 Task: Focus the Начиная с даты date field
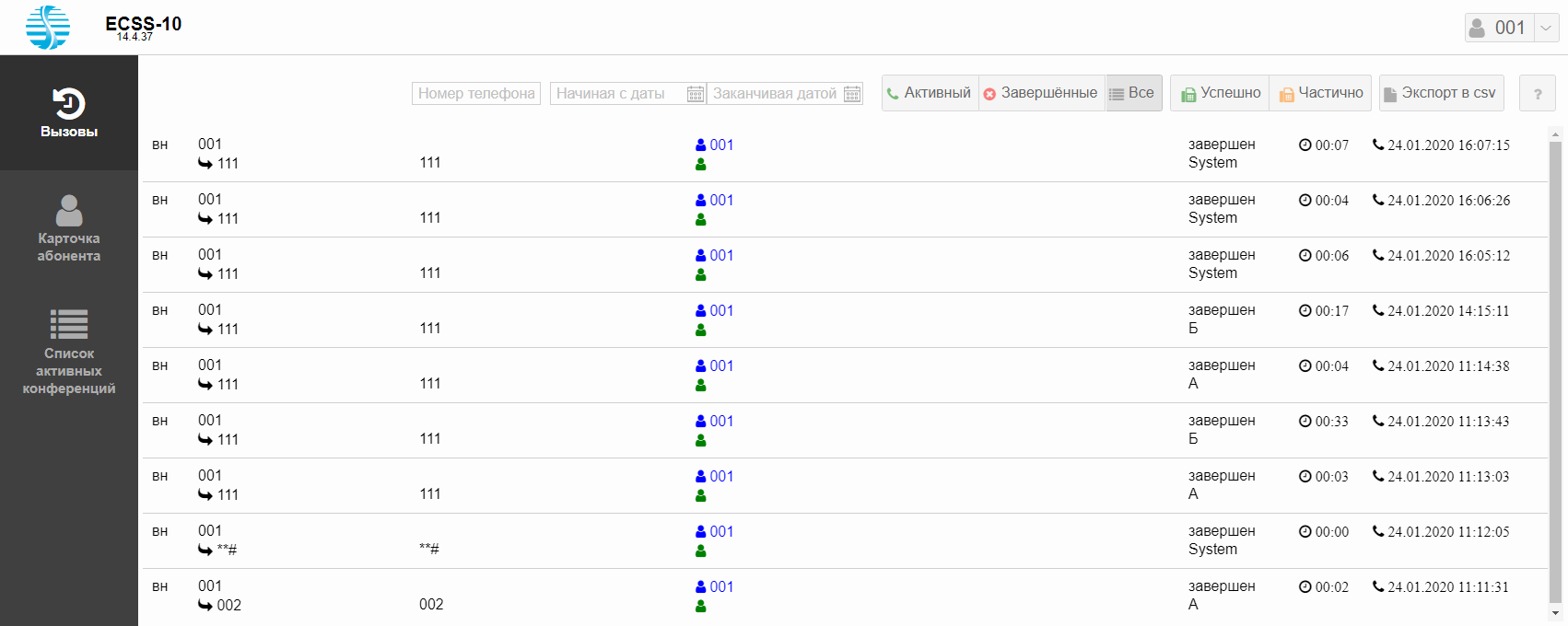(618, 93)
